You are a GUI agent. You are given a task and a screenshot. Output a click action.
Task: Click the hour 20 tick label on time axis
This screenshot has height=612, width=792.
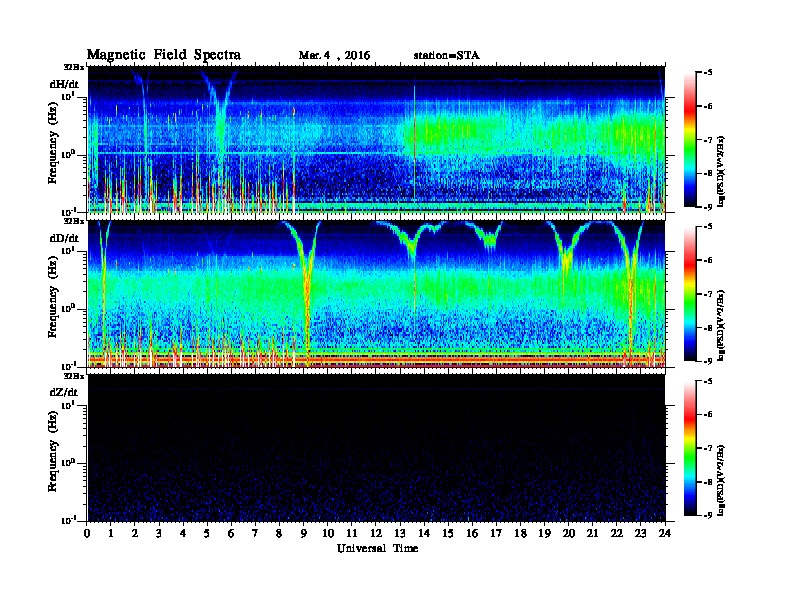point(569,533)
